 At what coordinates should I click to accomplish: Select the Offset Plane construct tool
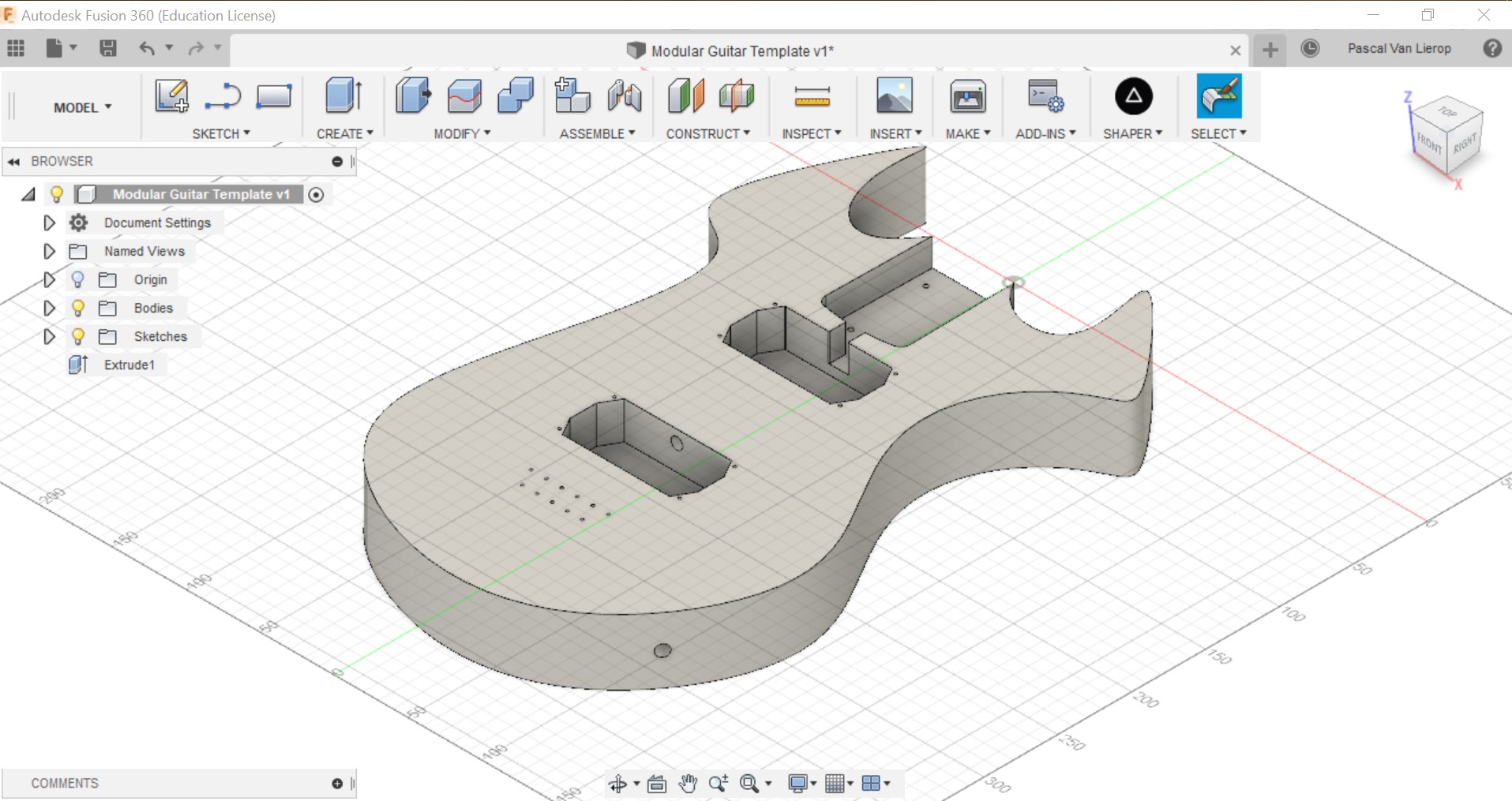[x=686, y=96]
